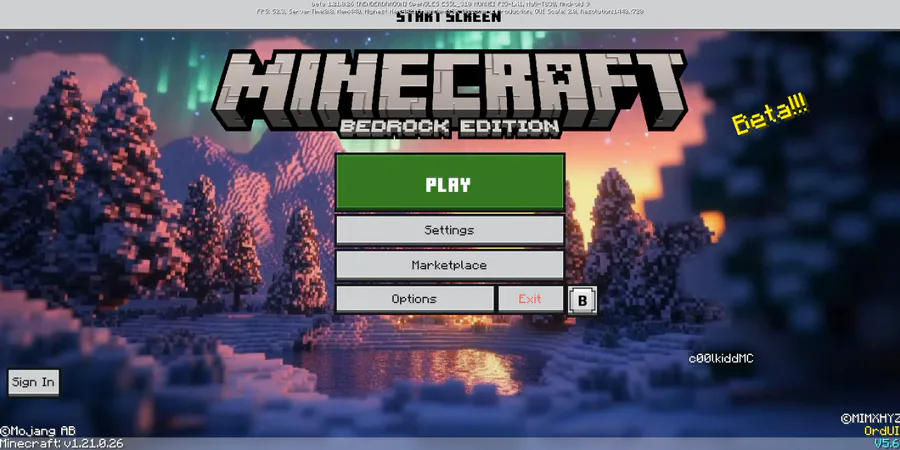Screen dimensions: 900x450
Task: Click the c00lkiddMC username text
Action: 721,359
